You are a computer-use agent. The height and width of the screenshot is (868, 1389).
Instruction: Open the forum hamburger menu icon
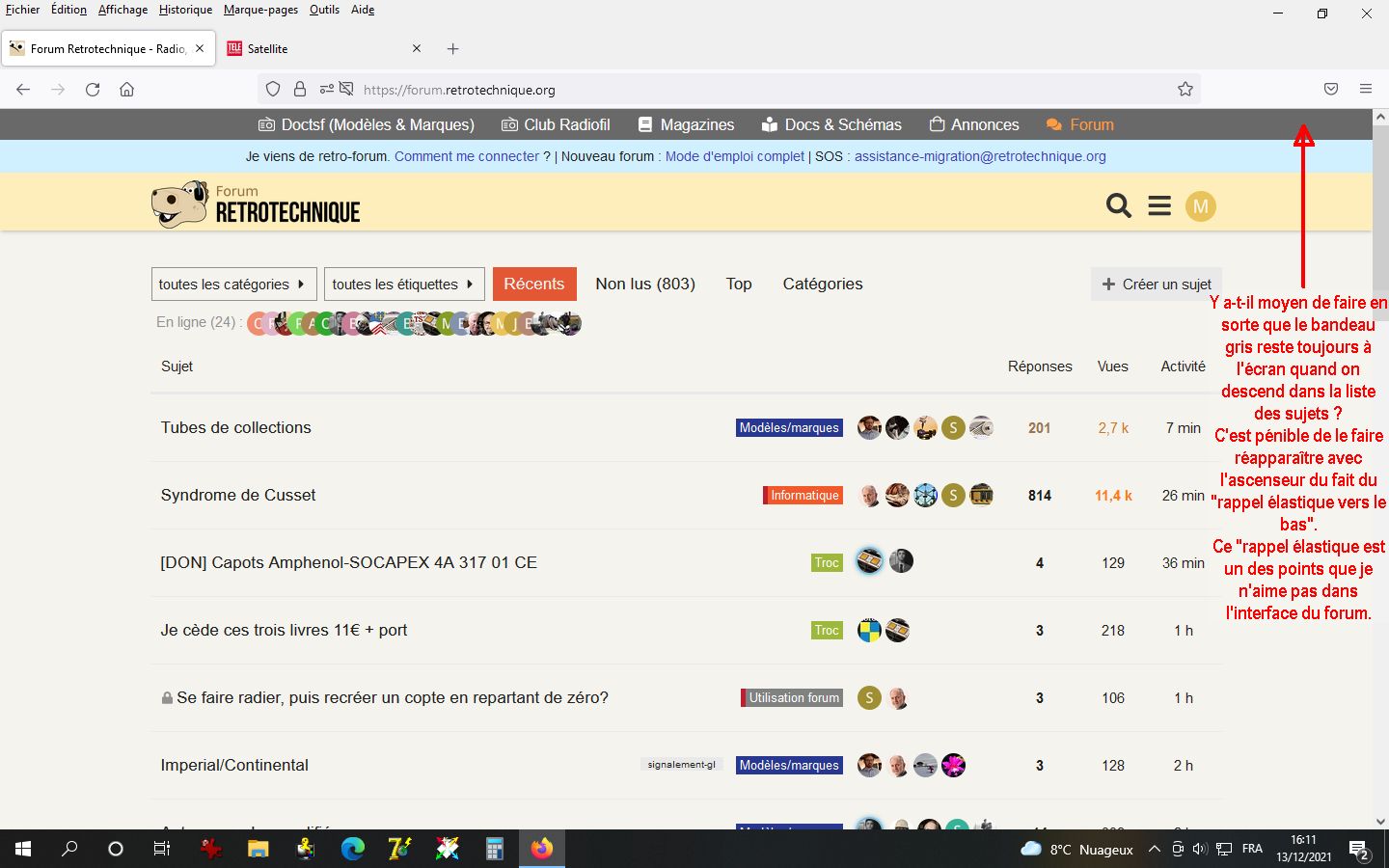click(x=1159, y=206)
